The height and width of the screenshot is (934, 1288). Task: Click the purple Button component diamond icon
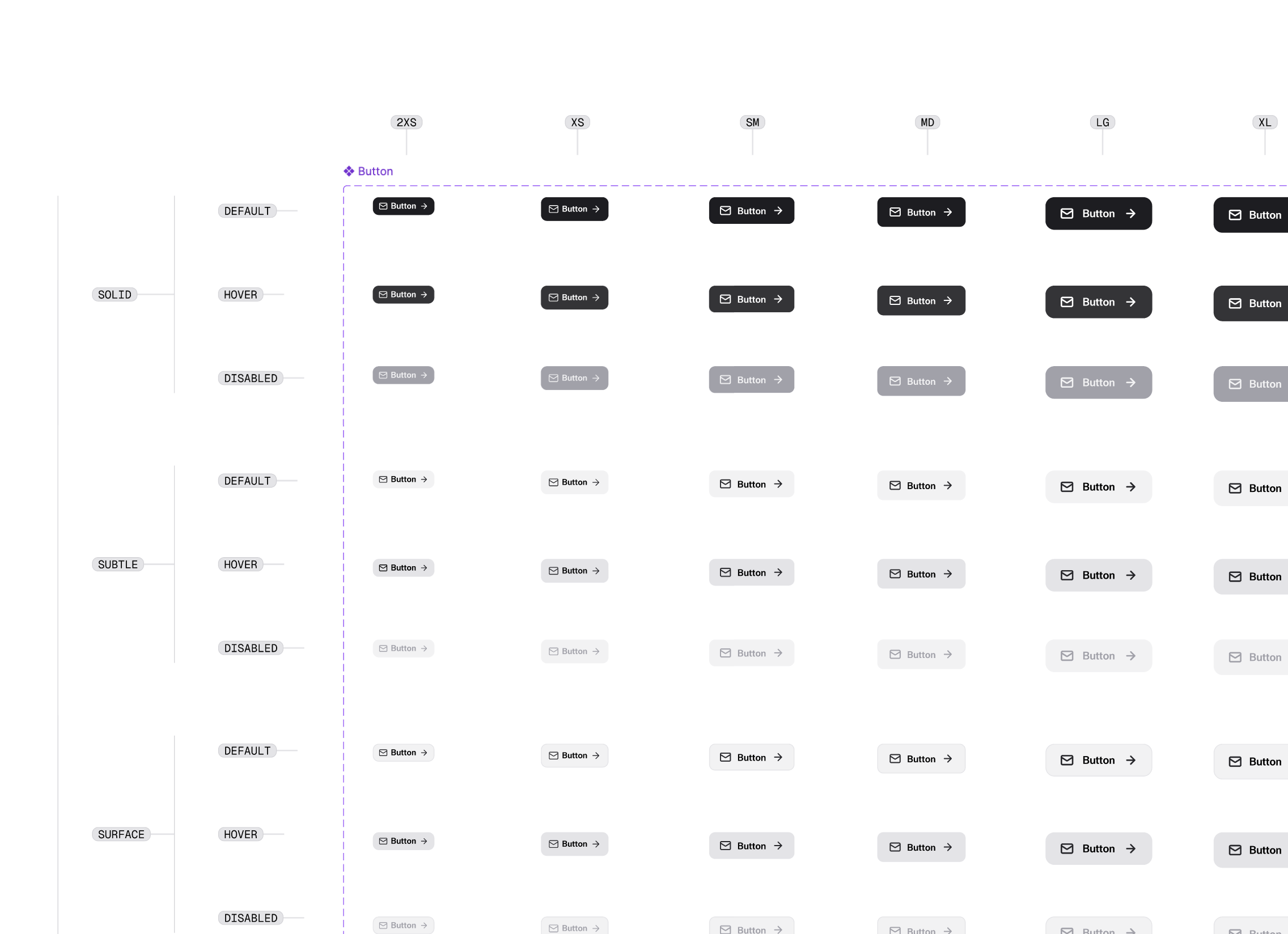pos(349,171)
